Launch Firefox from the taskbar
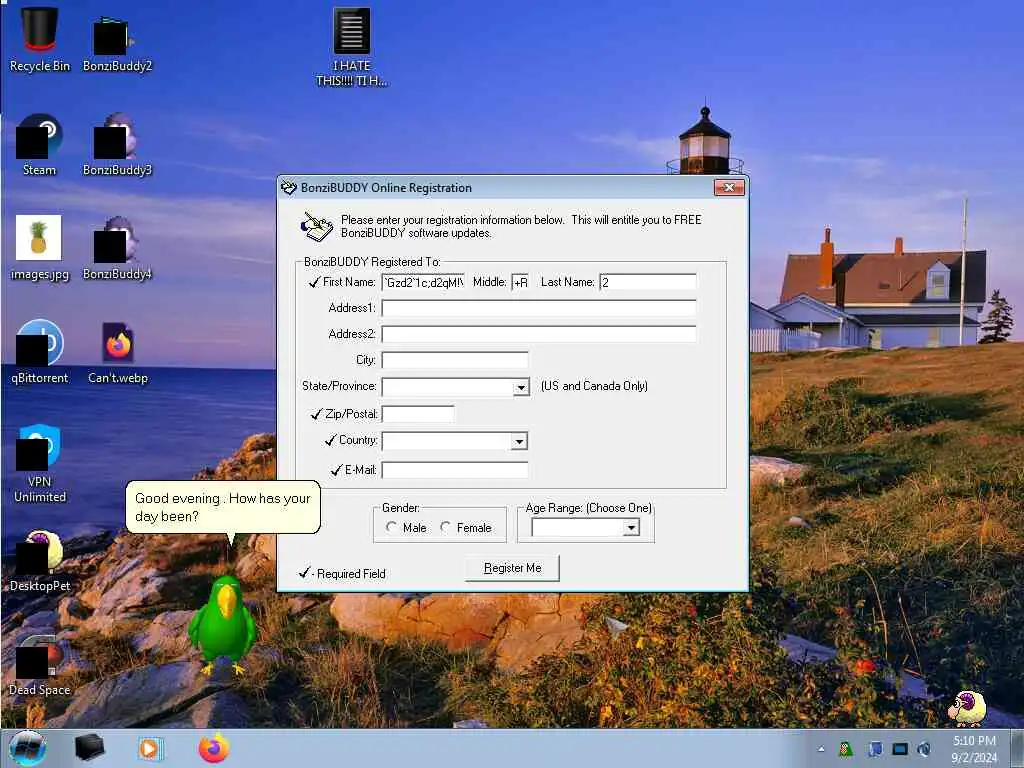The width and height of the screenshot is (1024, 768). coord(214,748)
